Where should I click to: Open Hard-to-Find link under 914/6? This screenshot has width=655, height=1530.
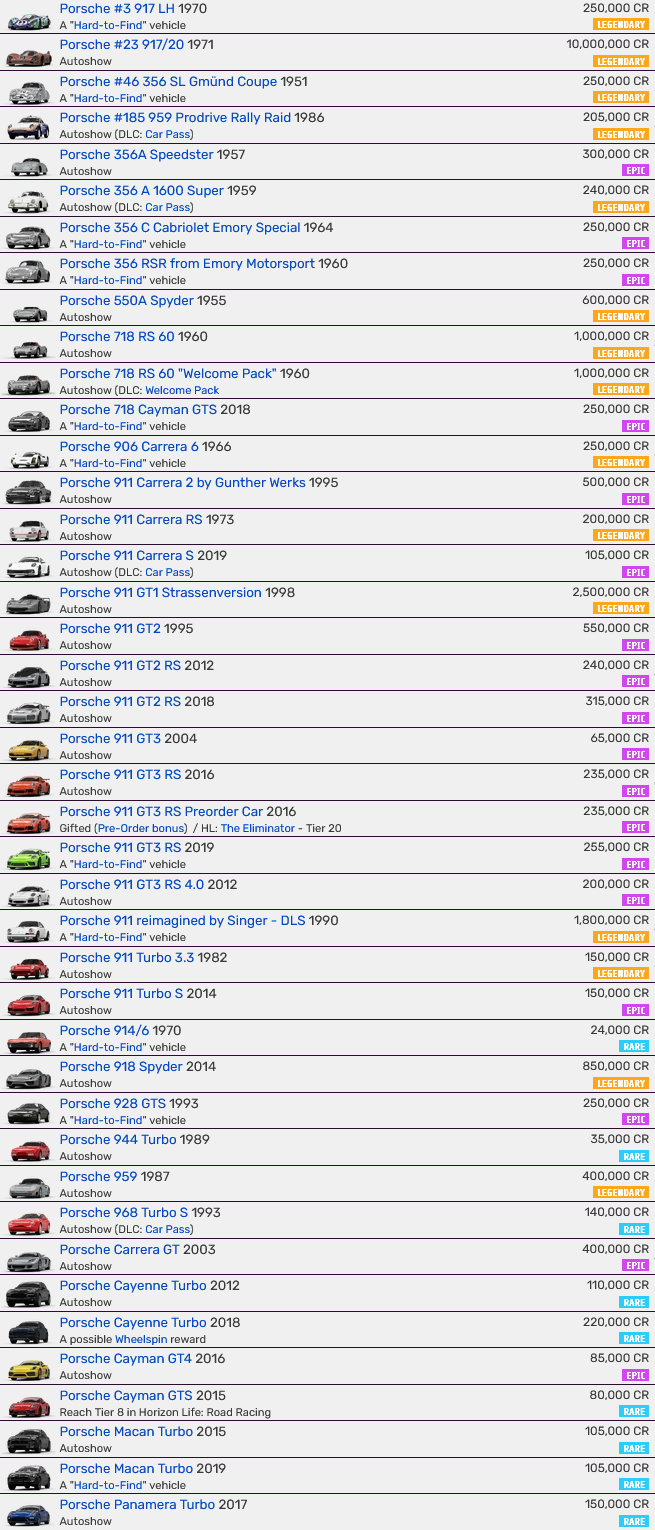tap(108, 1047)
